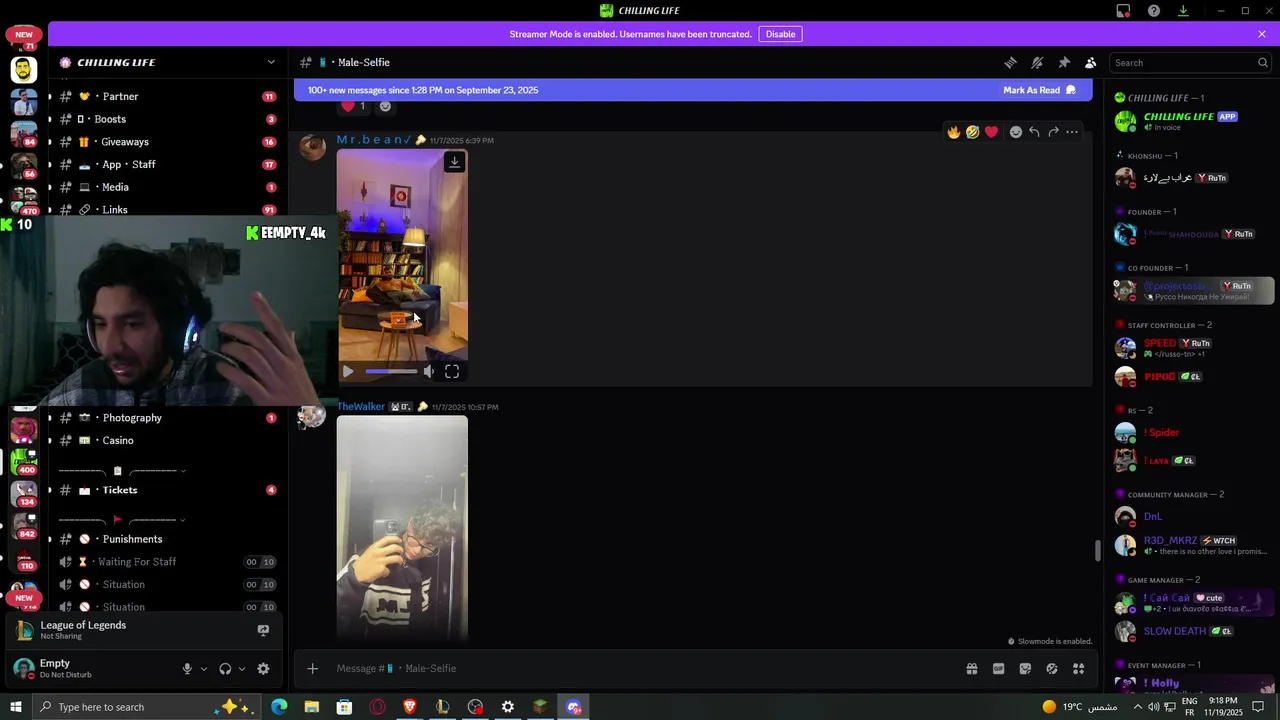Dismiss the Streamer Mode banner

[1262, 34]
